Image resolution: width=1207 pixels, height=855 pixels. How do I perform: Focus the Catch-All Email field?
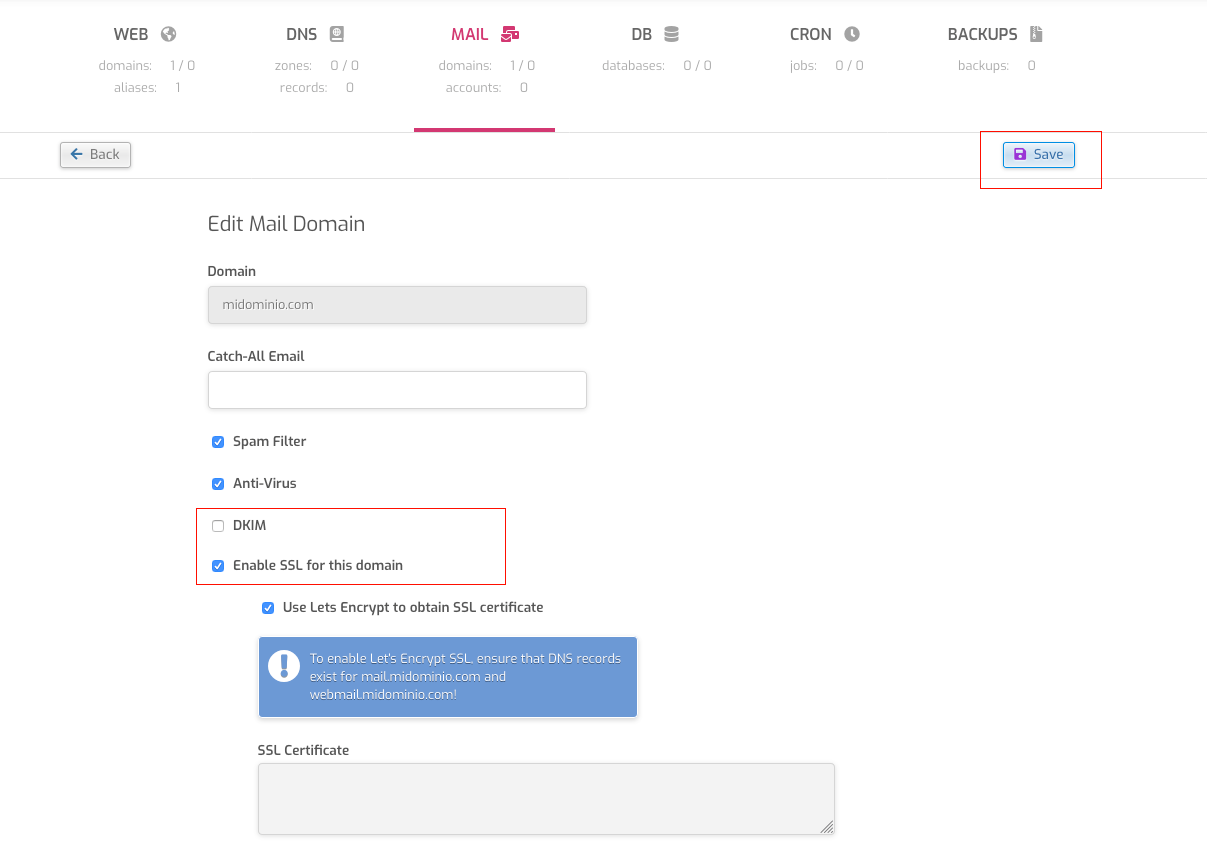(397, 390)
